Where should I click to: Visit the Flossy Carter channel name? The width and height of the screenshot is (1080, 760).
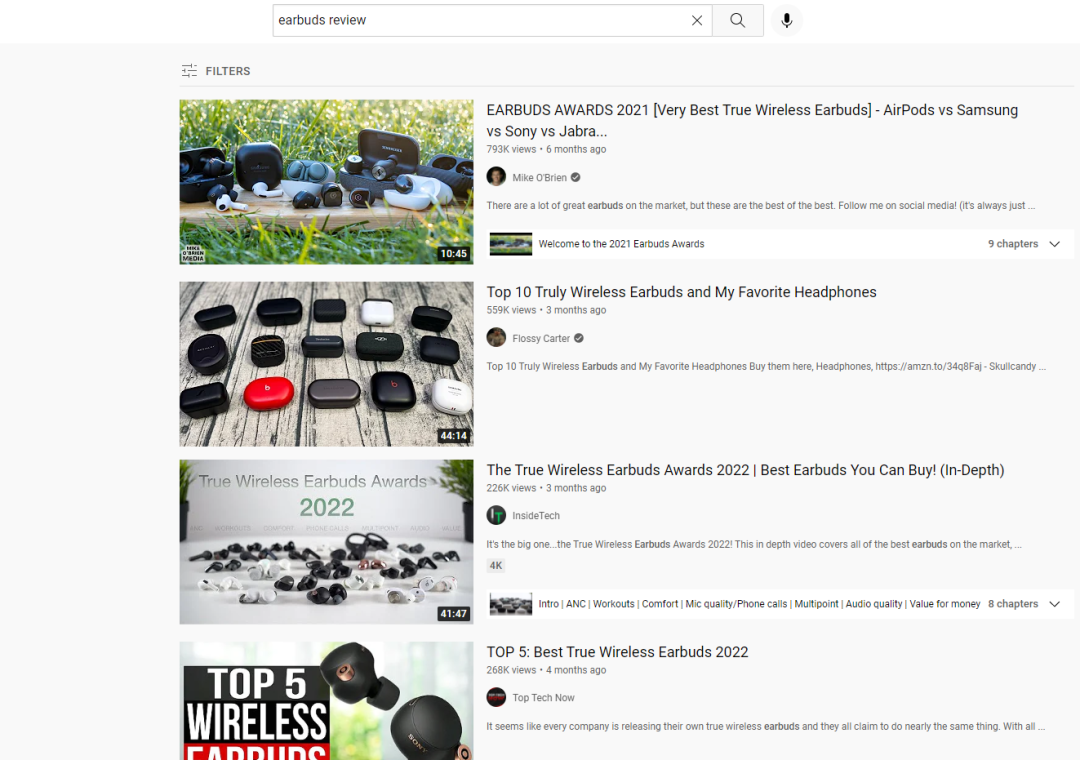pyautogui.click(x=541, y=338)
